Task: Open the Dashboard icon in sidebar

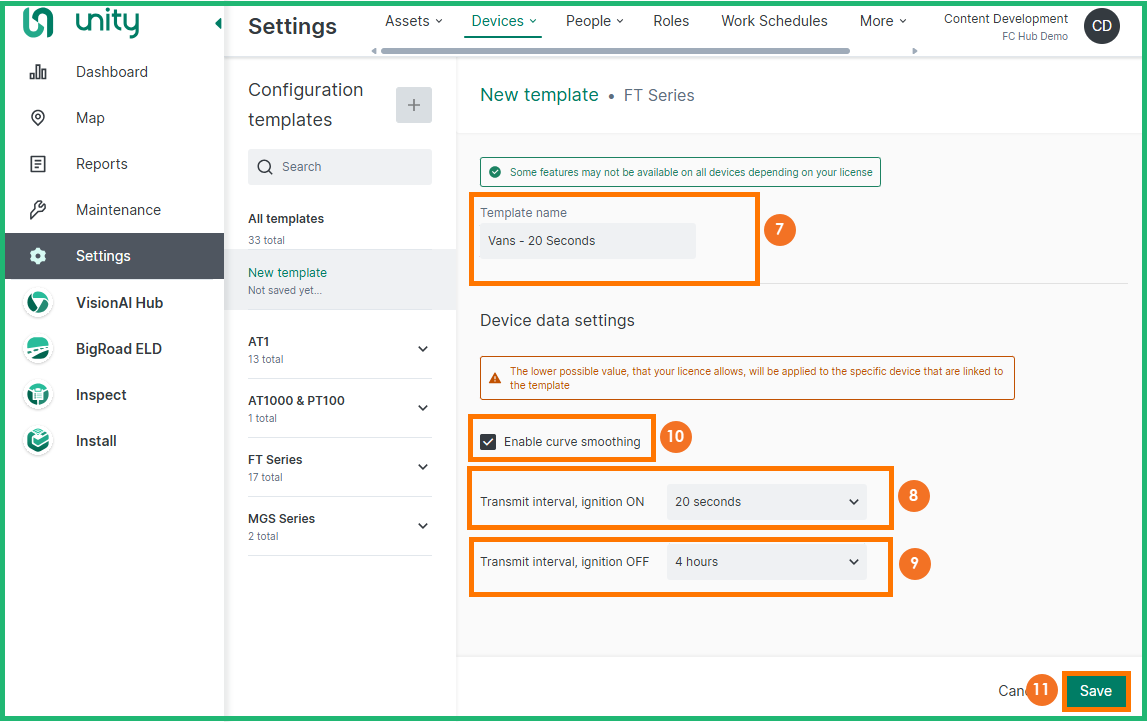Action: point(38,72)
